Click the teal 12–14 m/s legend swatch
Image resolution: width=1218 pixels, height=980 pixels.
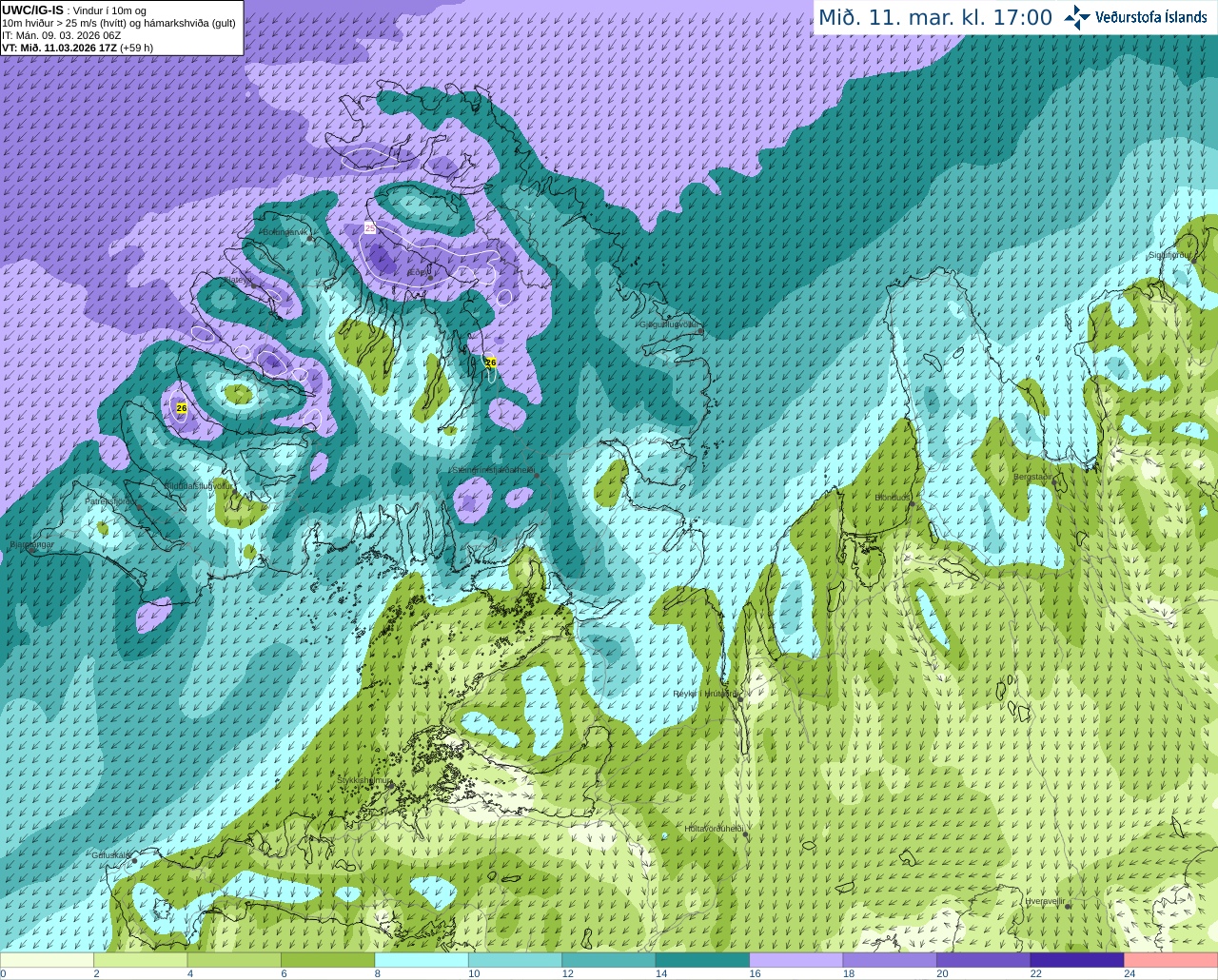coord(609,959)
